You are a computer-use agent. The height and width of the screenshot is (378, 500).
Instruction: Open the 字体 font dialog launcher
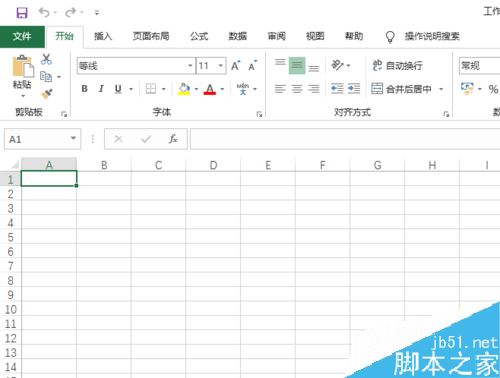[259, 114]
